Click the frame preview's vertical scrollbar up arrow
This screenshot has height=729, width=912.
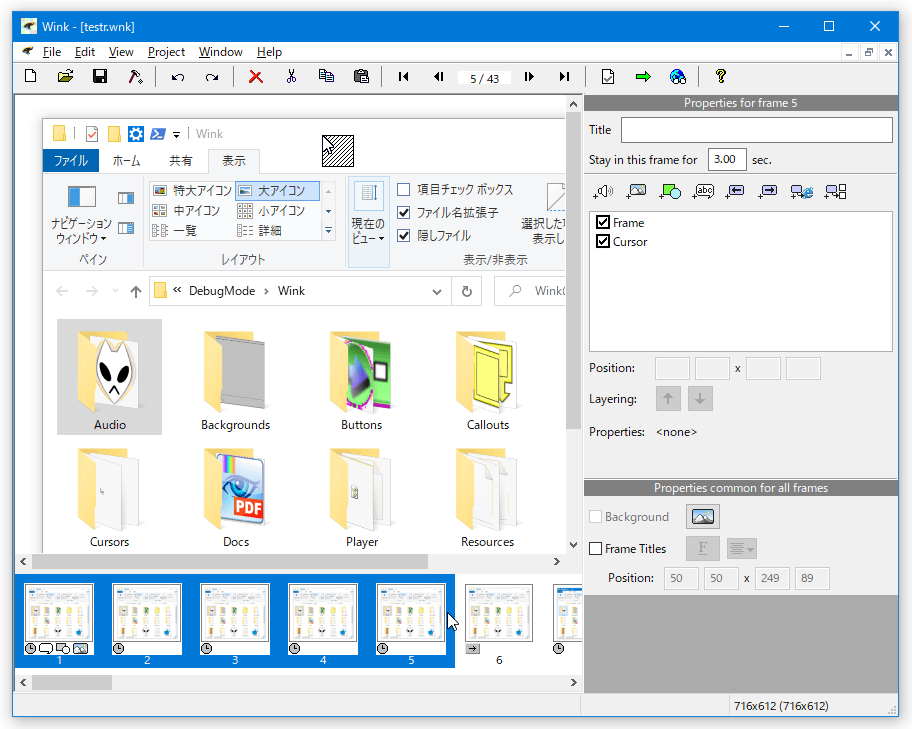tap(573, 104)
